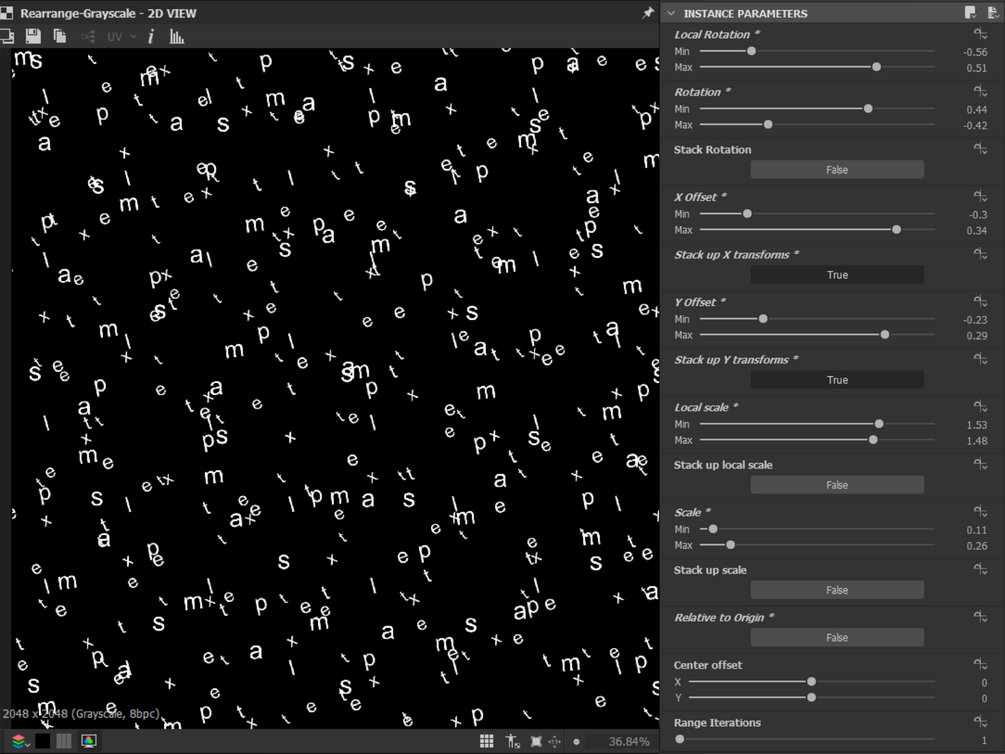
Task: Open Local Rotation parameter function menu
Action: click(x=980, y=34)
